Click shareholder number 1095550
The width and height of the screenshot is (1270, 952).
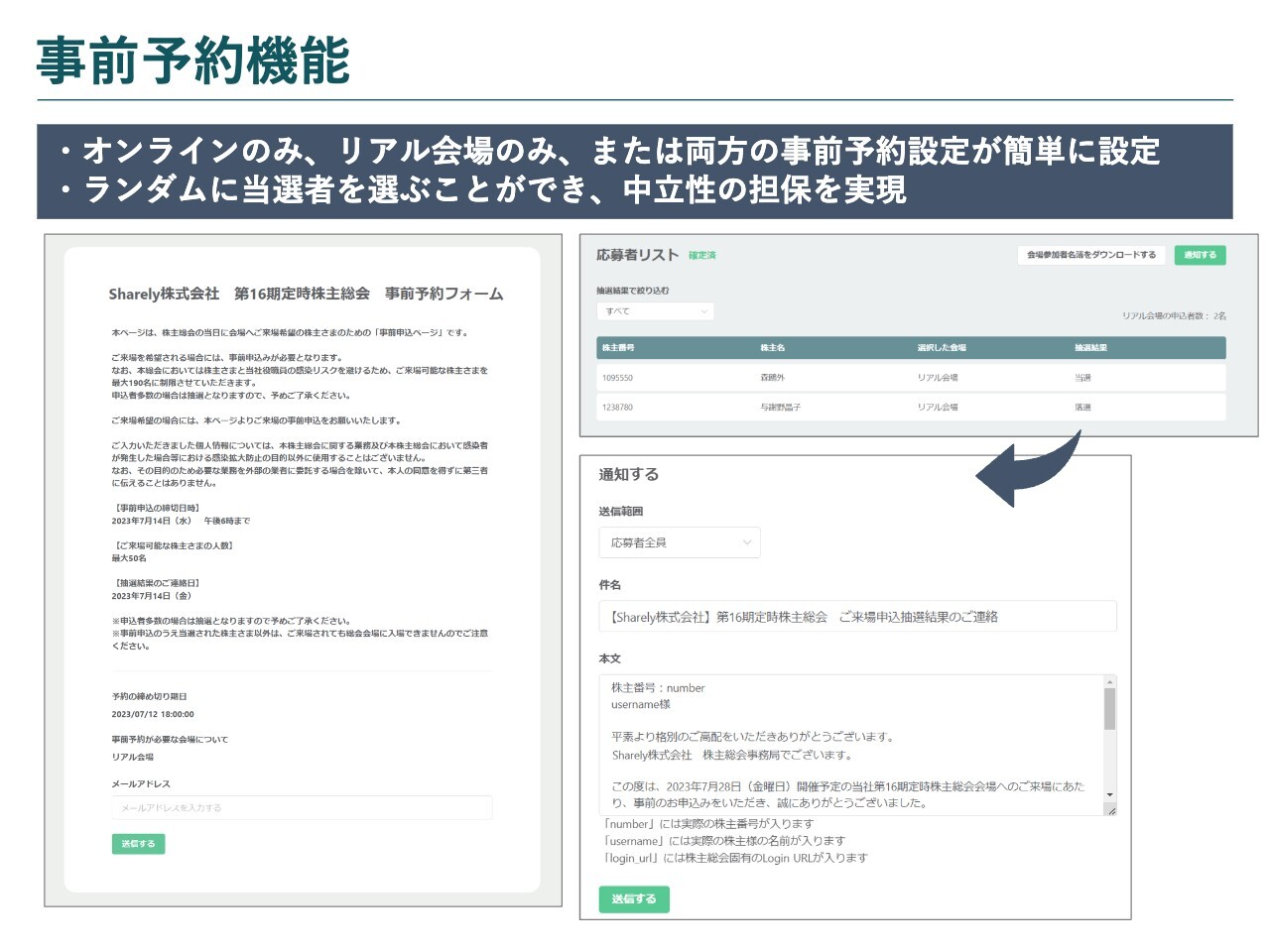617,378
